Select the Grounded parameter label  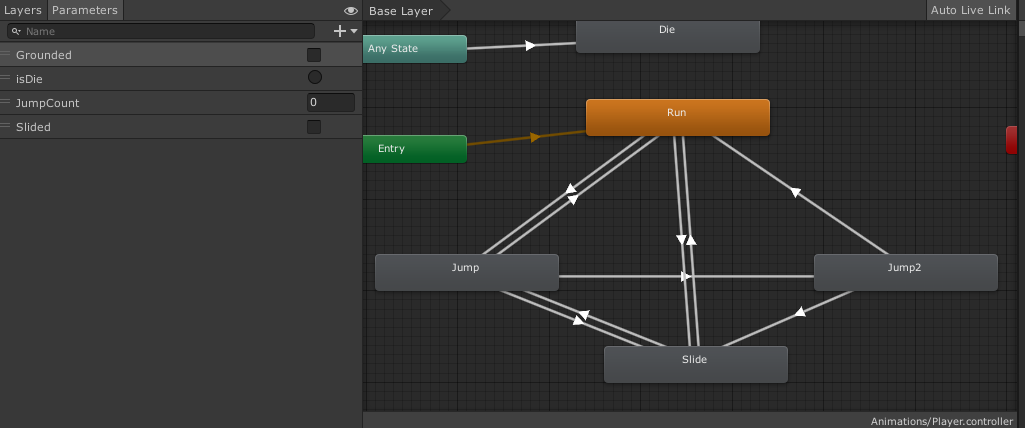coord(44,56)
